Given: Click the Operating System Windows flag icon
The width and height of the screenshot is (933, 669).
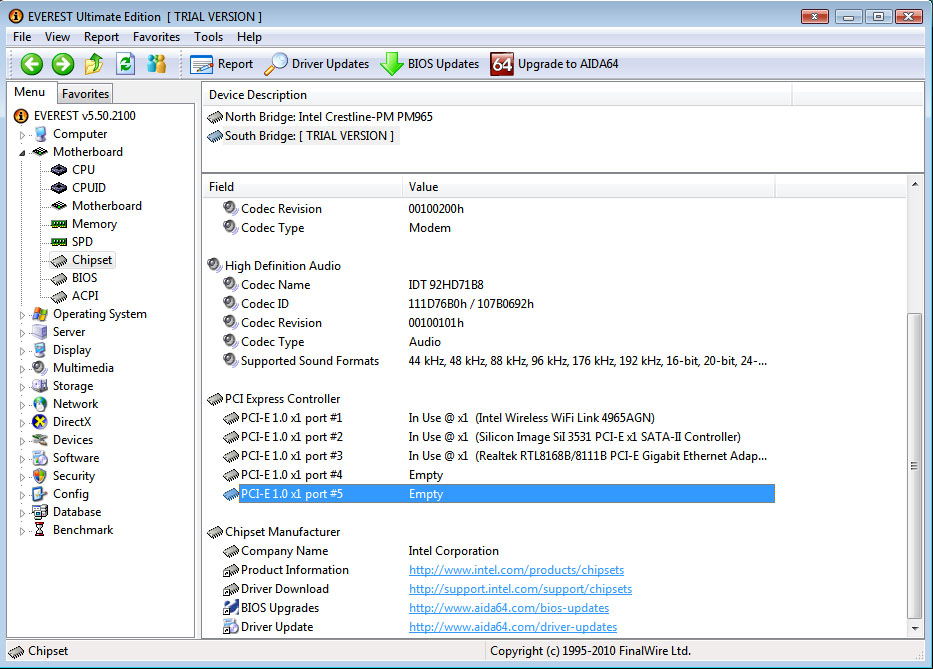Looking at the screenshot, I should click(40, 314).
